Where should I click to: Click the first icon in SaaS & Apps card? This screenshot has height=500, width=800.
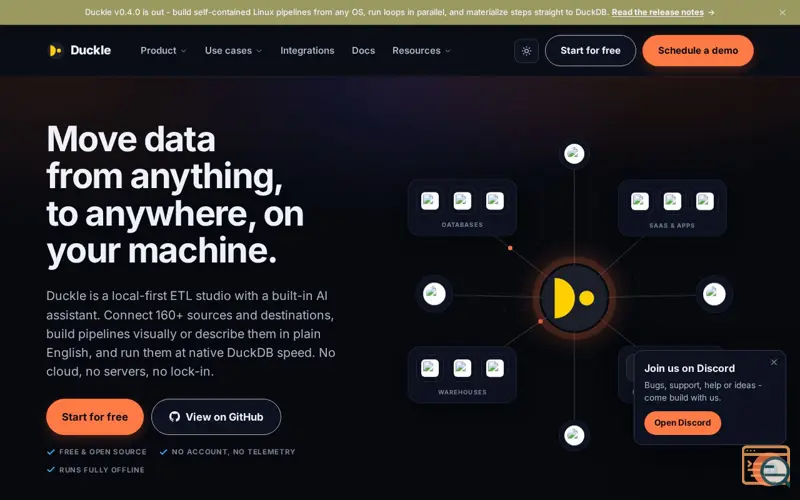(640, 202)
